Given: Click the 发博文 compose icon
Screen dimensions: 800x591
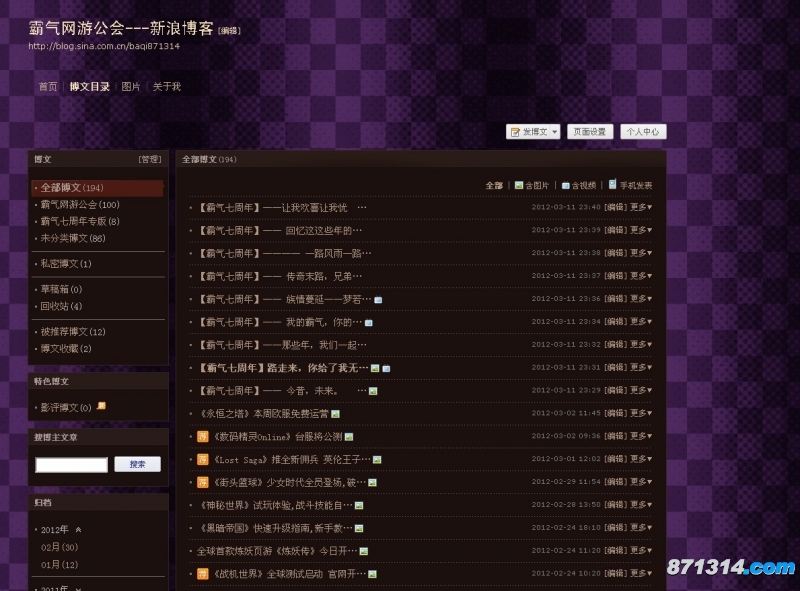Looking at the screenshot, I should [515, 132].
